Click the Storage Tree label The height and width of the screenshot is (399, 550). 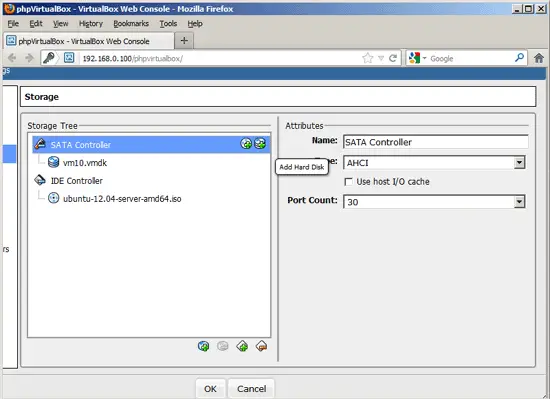52,126
